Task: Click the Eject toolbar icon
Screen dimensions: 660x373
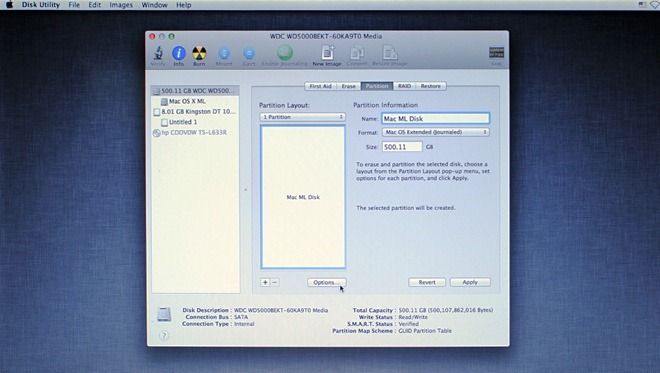Action: [x=249, y=53]
